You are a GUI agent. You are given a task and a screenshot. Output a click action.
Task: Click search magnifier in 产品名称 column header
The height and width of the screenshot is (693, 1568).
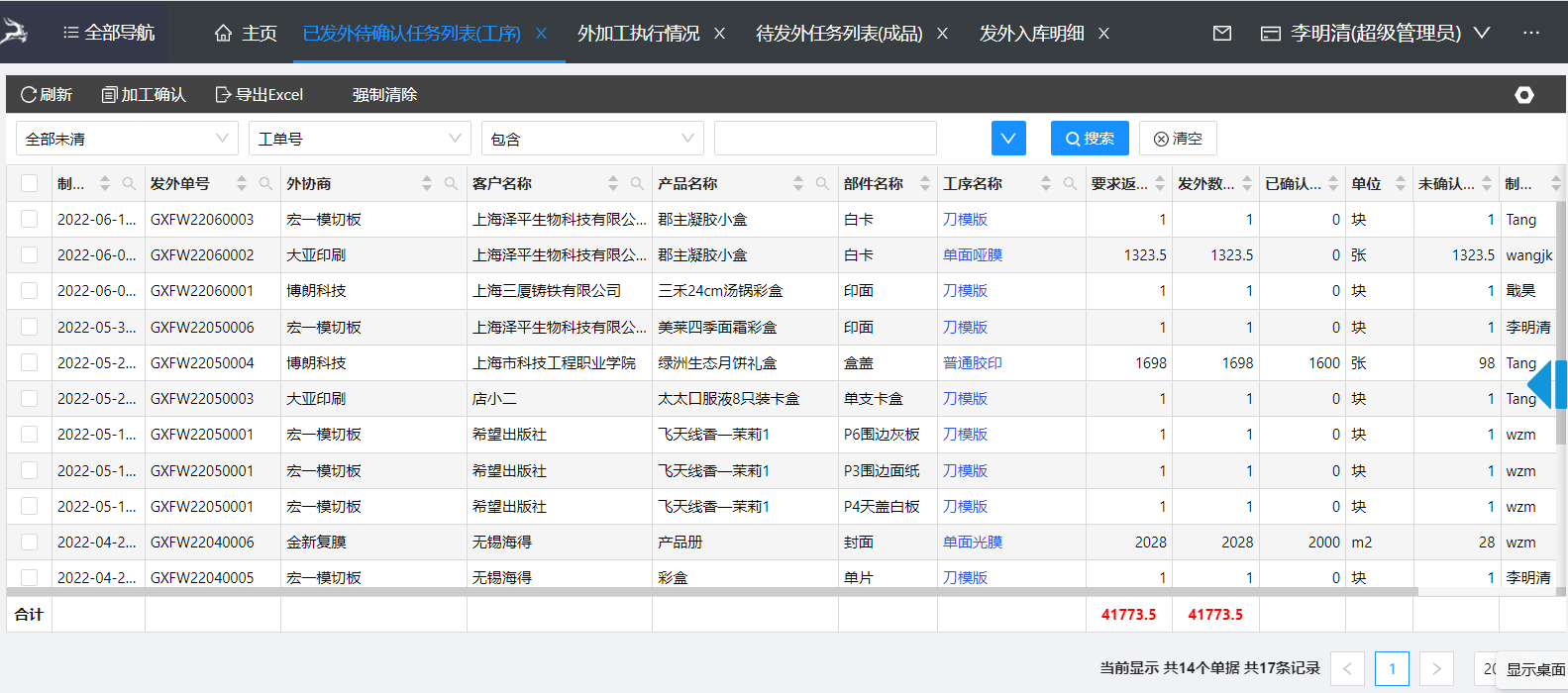coord(822,184)
